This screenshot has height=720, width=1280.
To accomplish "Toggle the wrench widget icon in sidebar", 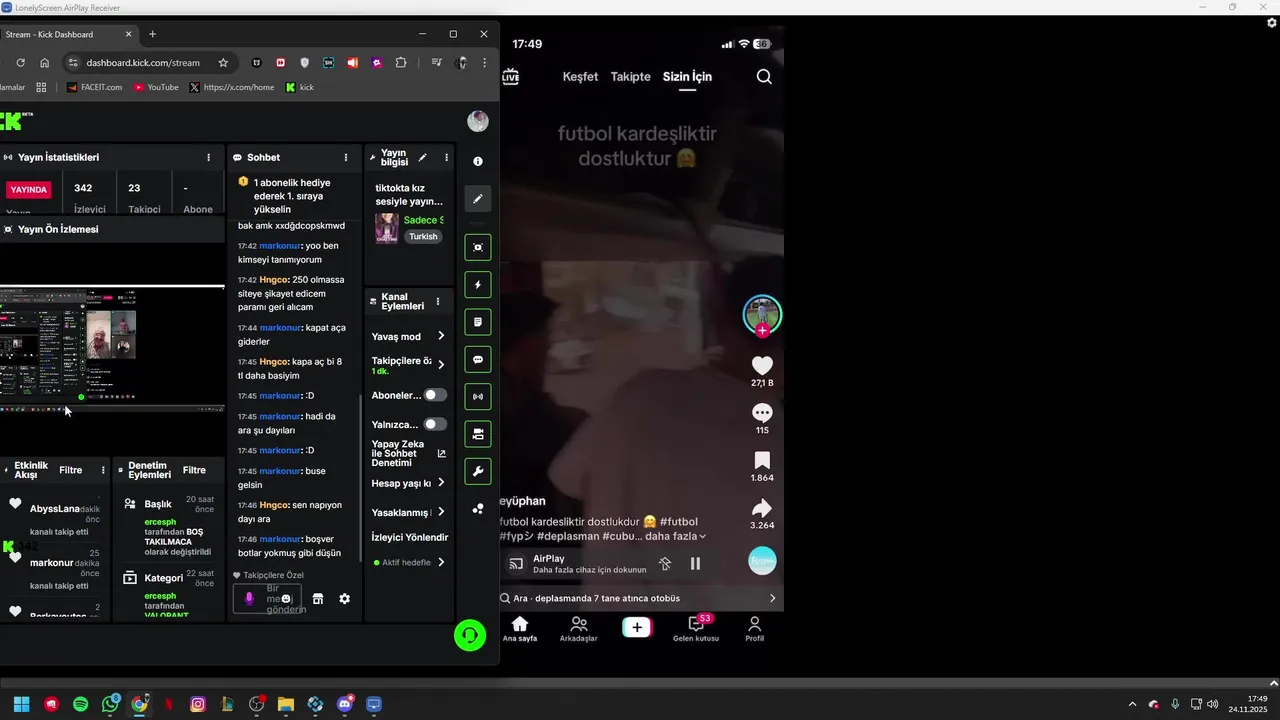I will click(x=478, y=472).
